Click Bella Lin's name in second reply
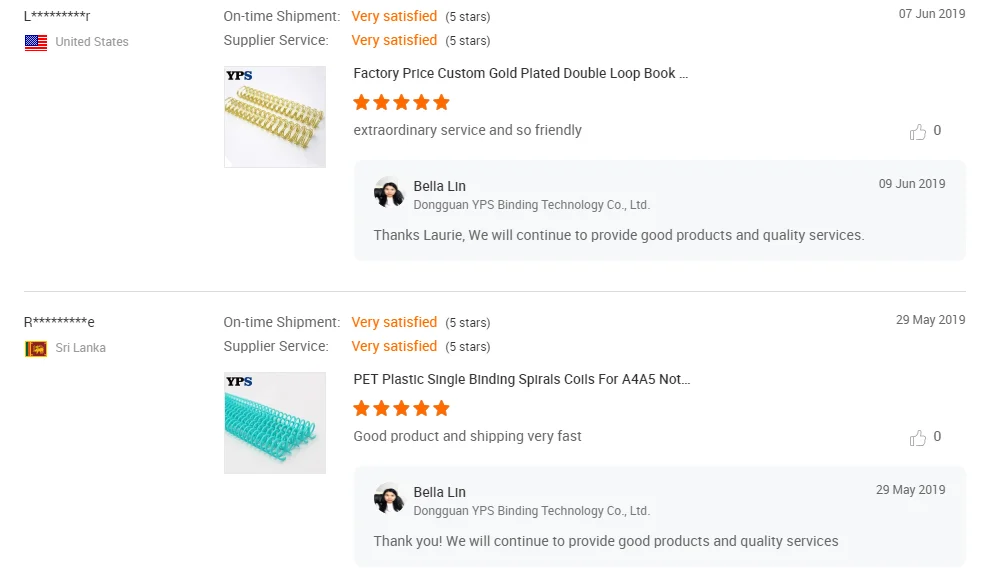The height and width of the screenshot is (568, 984). click(439, 492)
